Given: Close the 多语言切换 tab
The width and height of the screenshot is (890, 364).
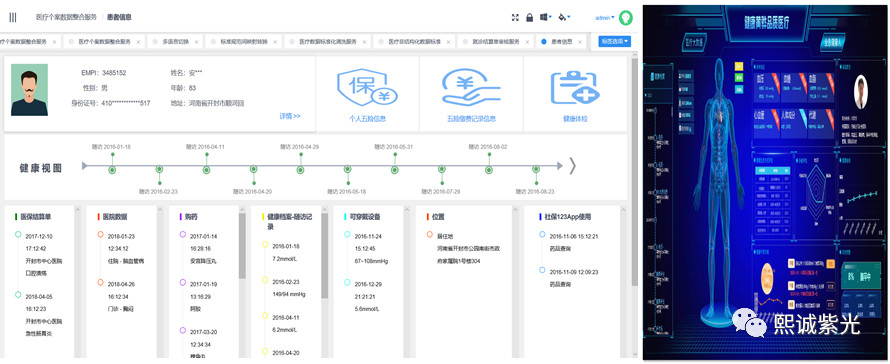Looking at the screenshot, I should pyautogui.click(x=197, y=41).
